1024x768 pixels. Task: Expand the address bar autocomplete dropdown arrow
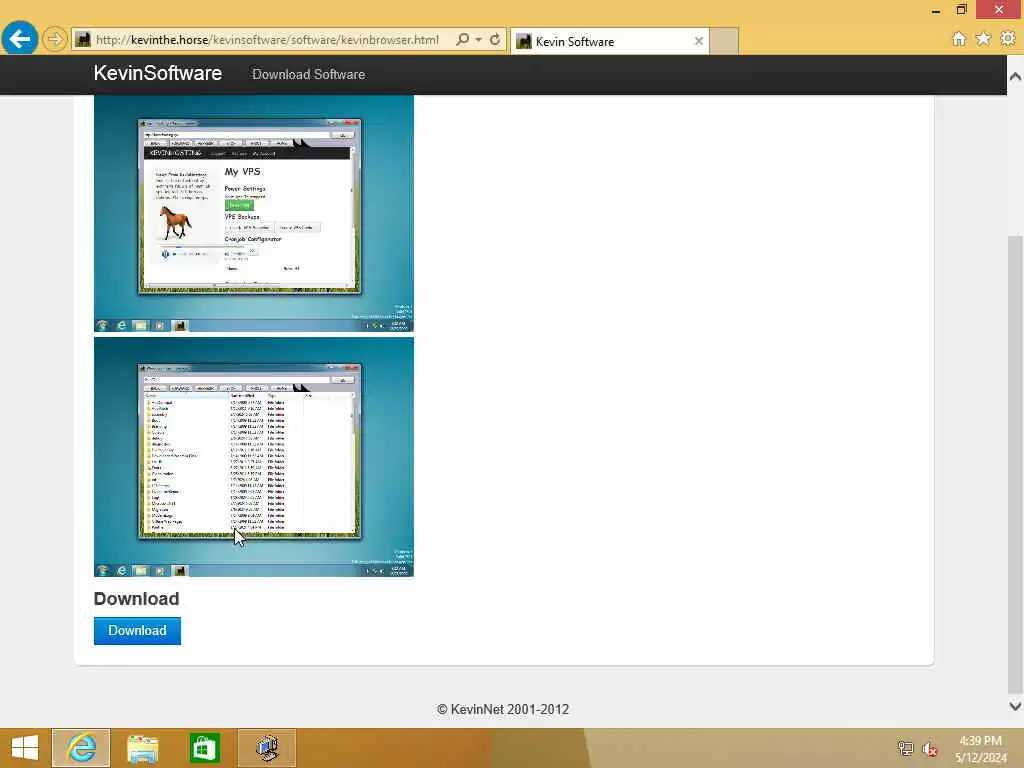[x=479, y=40]
